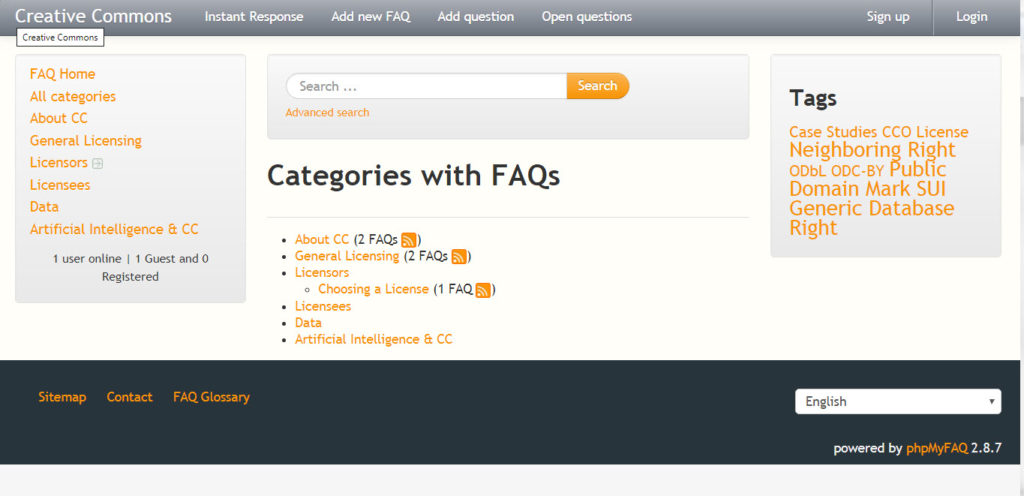Open FAQ Home in the sidebar
Image resolution: width=1024 pixels, height=496 pixels.
(63, 74)
